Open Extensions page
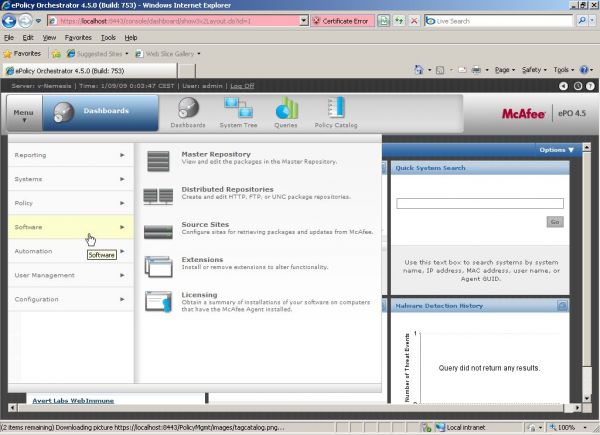 (x=202, y=260)
